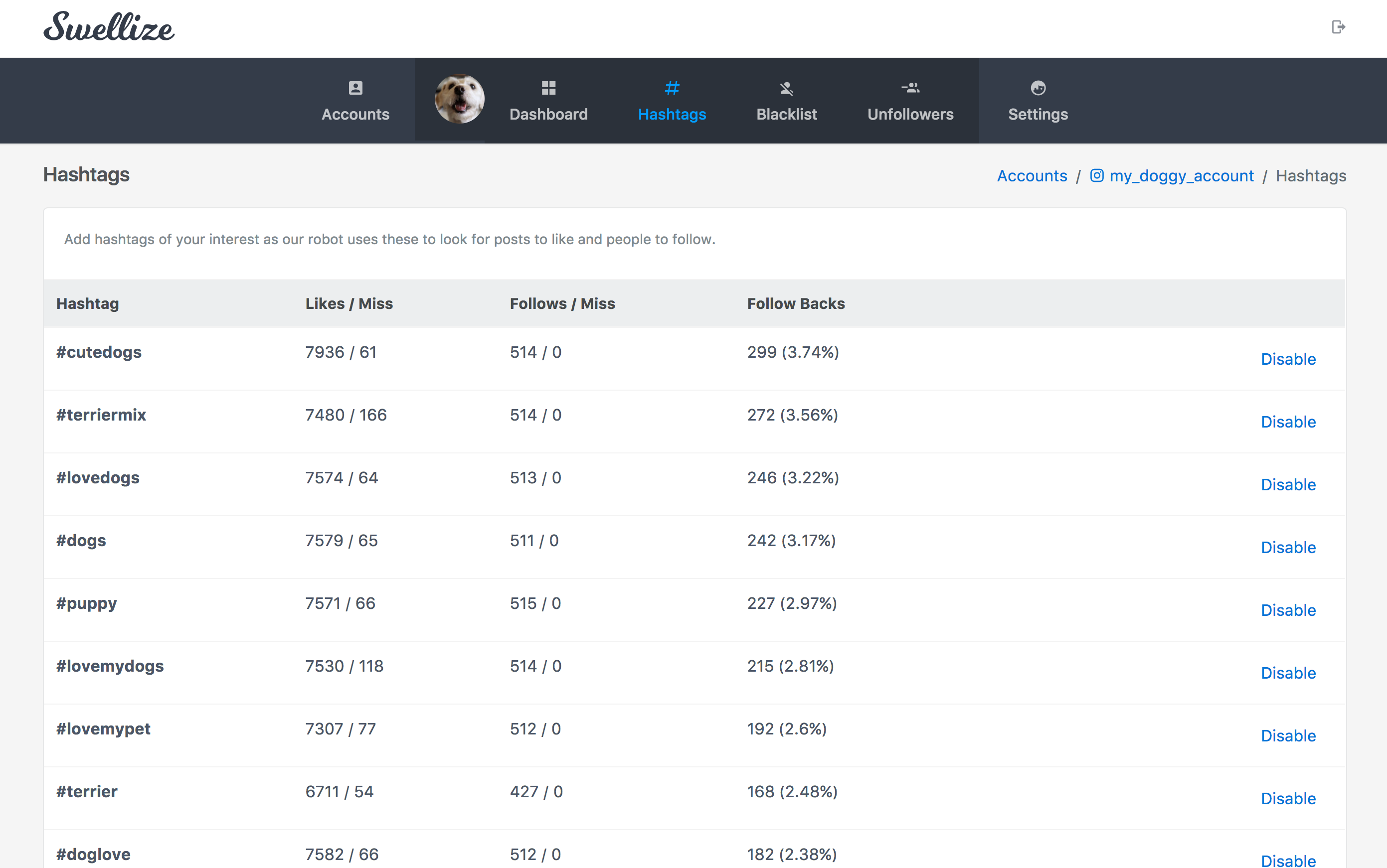Click the logout icon in the header
This screenshot has height=868, width=1387.
pos(1338,27)
